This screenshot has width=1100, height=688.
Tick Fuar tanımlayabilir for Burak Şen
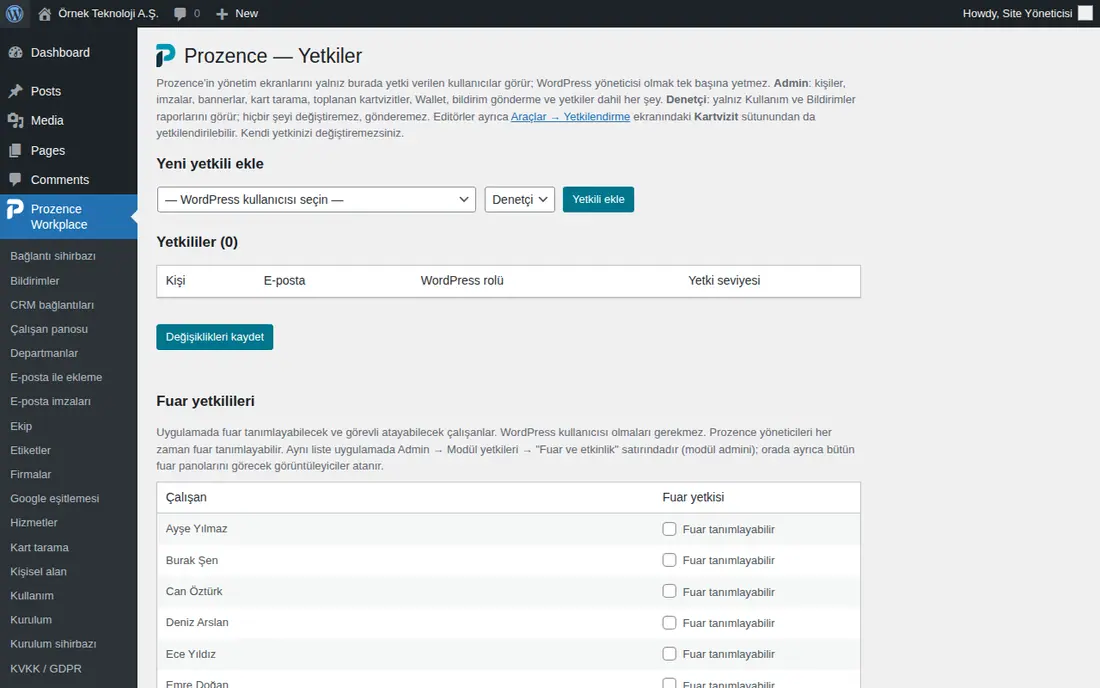tap(669, 560)
